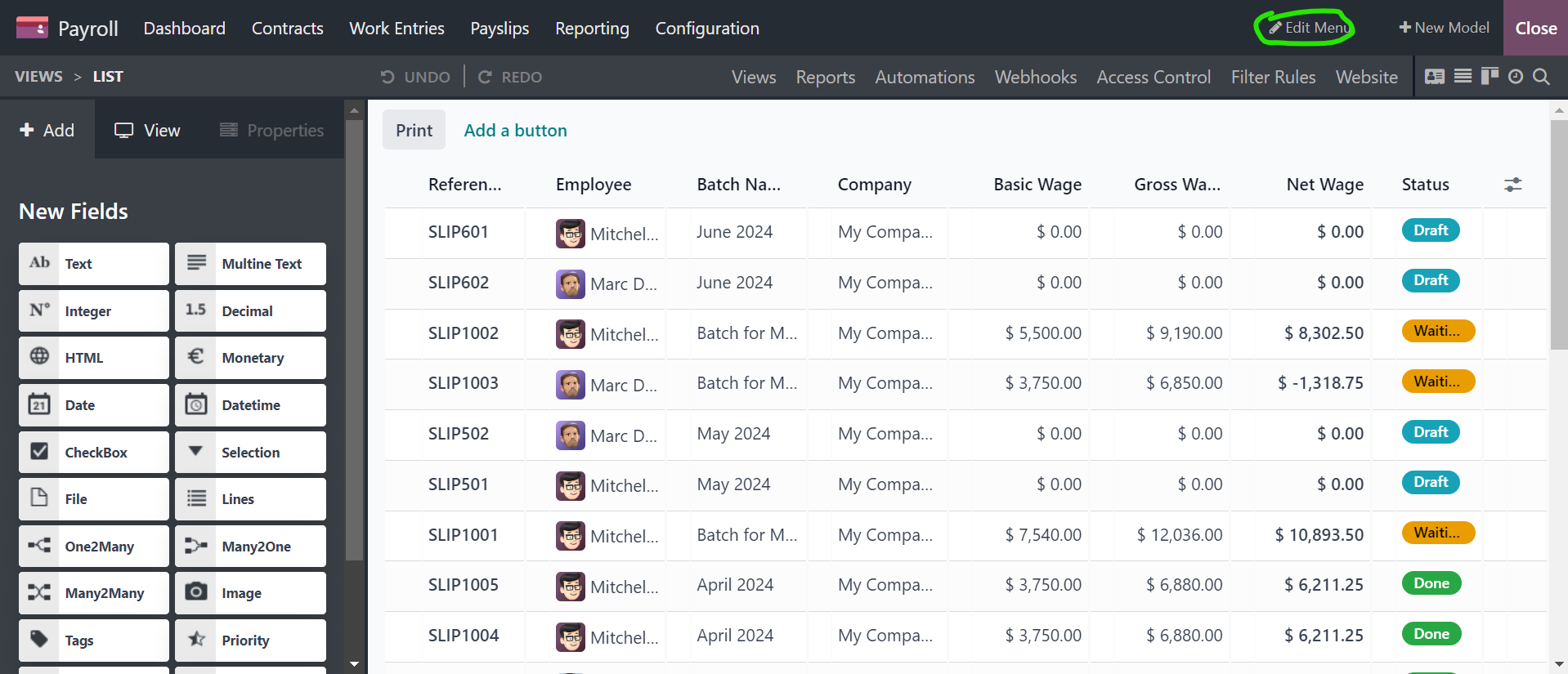Open the optional columns adjust icon

pyautogui.click(x=1513, y=185)
